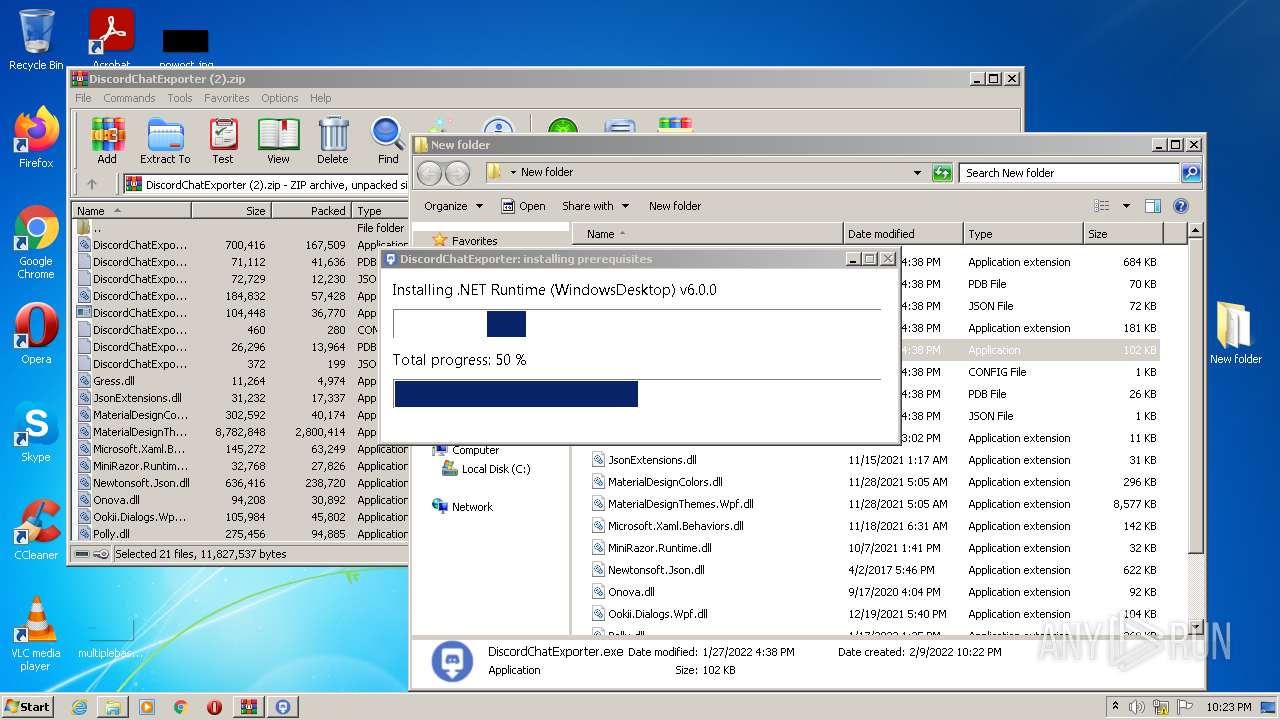Sort by Size column in WinRAR
This screenshot has height=720, width=1280.
pos(231,211)
